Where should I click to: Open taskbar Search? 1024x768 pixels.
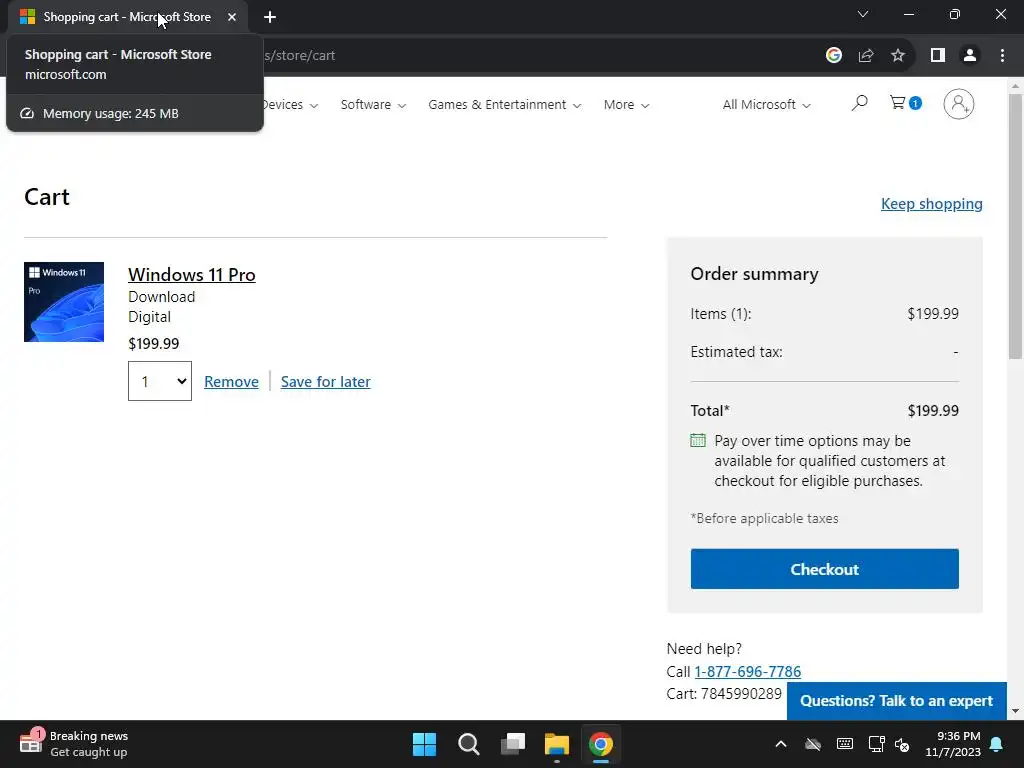[x=469, y=744]
